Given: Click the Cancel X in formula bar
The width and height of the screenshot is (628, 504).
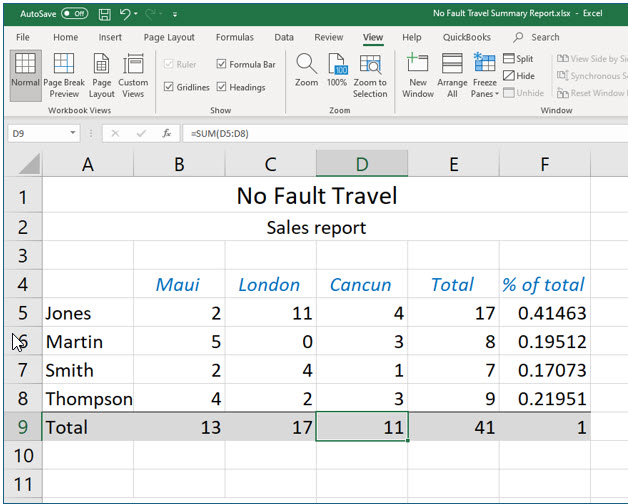Looking at the screenshot, I should click(x=115, y=133).
